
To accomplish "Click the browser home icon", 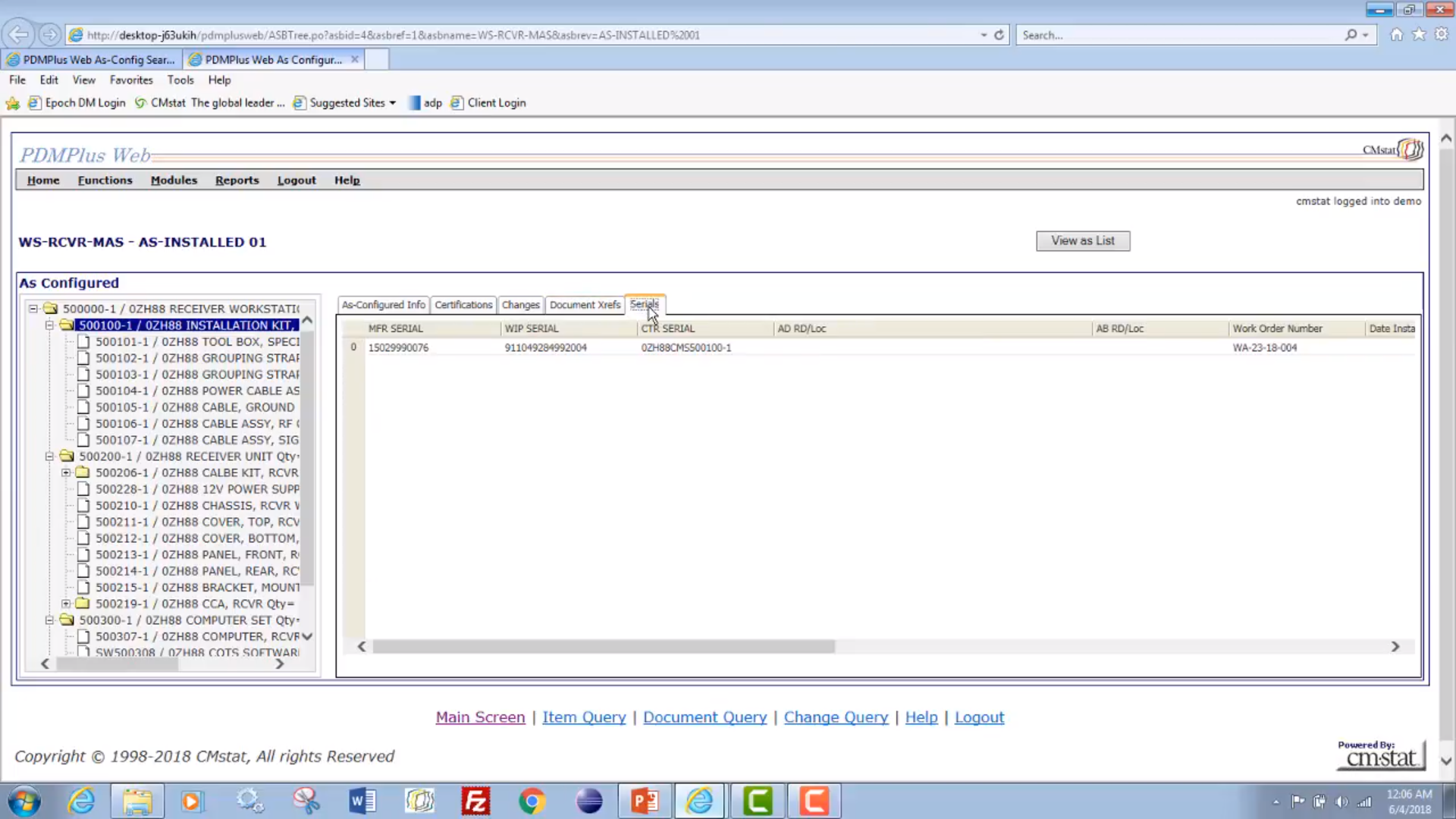I will (x=1396, y=35).
